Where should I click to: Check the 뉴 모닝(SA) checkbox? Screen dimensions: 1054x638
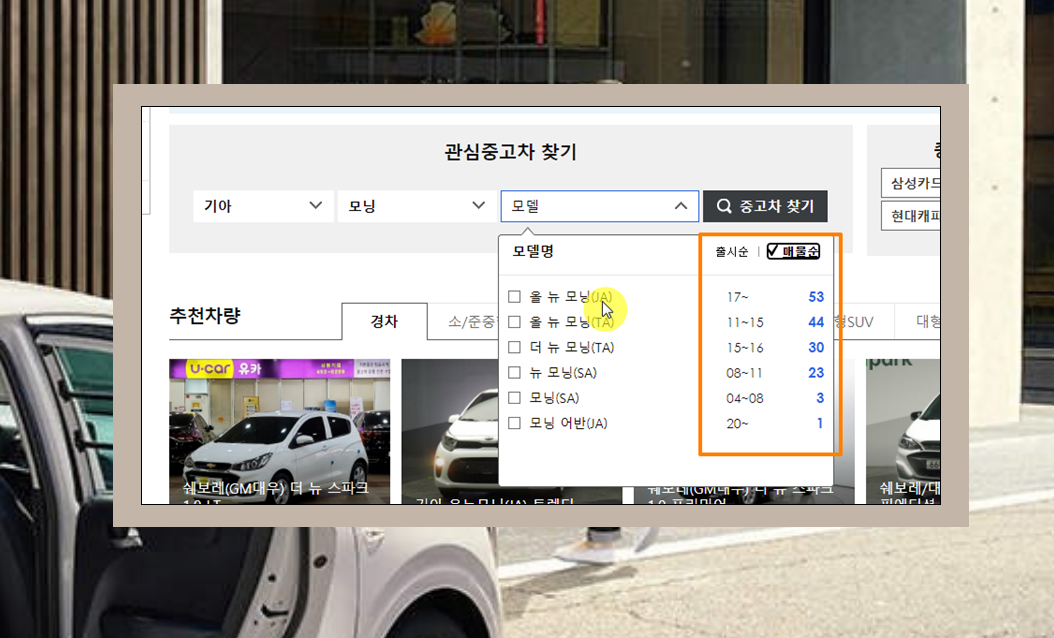click(514, 372)
